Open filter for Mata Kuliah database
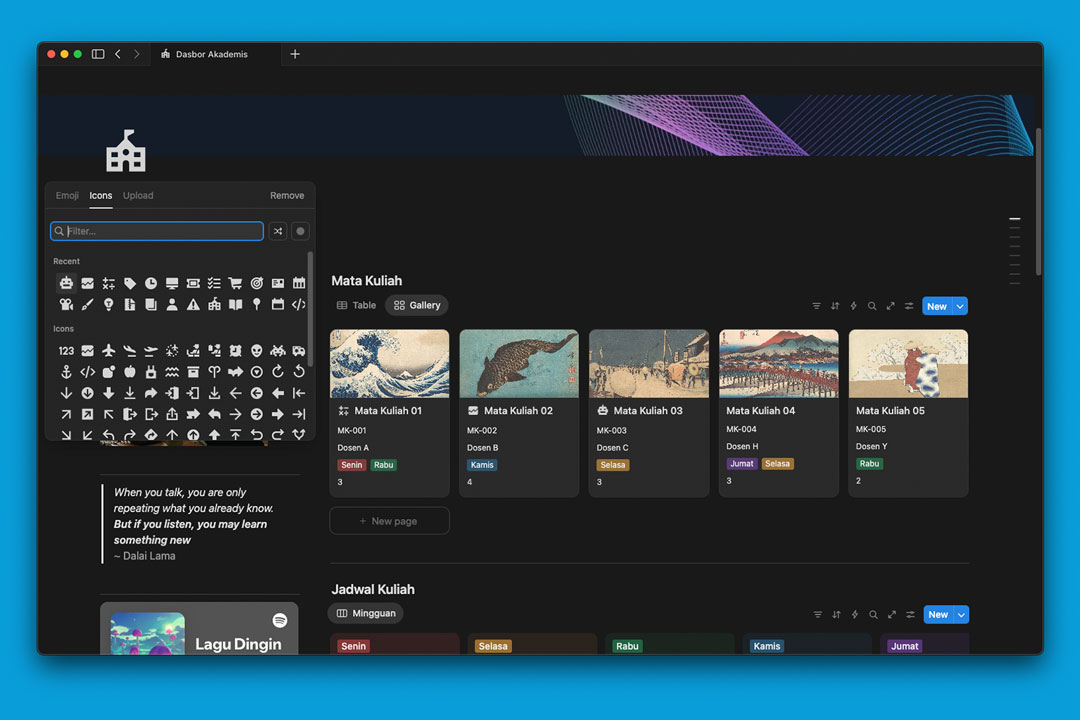 (816, 306)
